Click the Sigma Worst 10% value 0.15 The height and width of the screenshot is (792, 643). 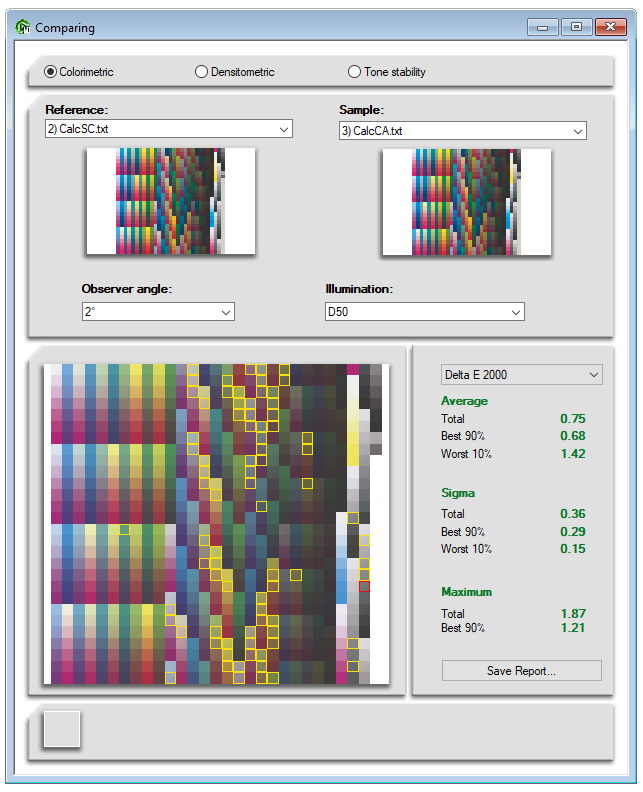click(x=573, y=549)
